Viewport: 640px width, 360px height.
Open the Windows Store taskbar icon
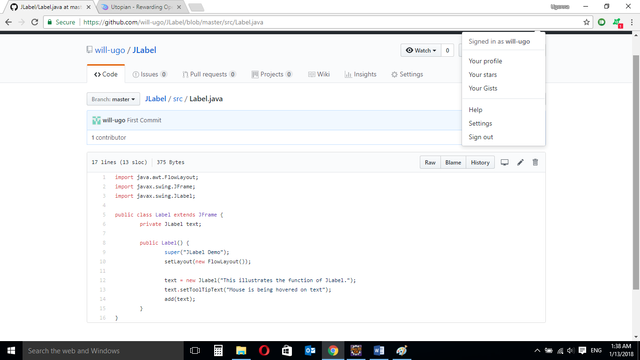click(x=287, y=351)
